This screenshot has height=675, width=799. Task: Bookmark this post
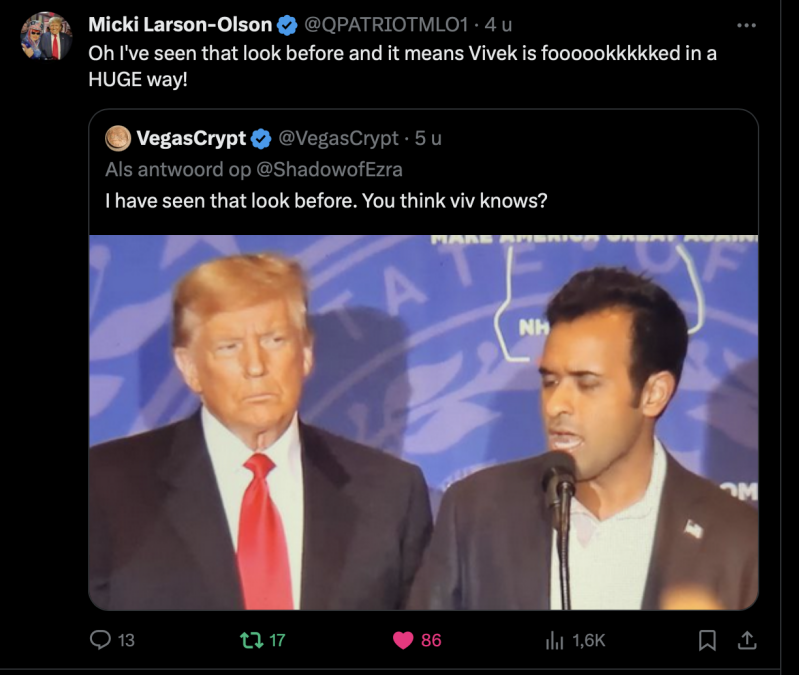(x=707, y=640)
